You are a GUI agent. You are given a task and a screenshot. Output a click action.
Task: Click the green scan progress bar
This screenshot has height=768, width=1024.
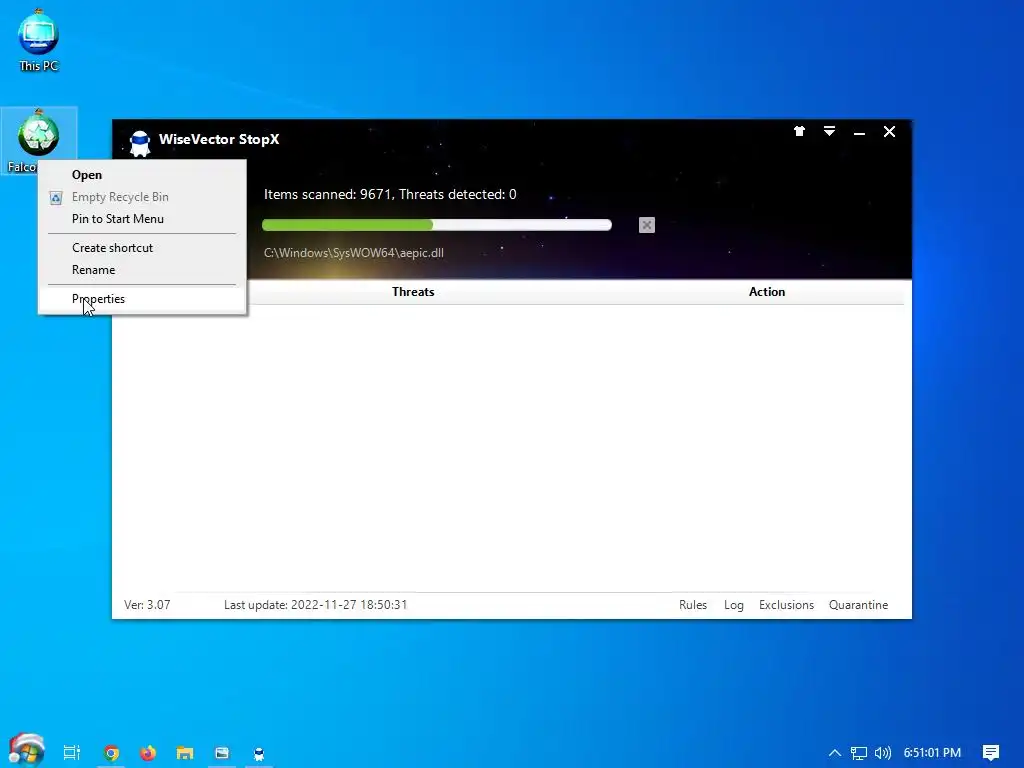(436, 225)
